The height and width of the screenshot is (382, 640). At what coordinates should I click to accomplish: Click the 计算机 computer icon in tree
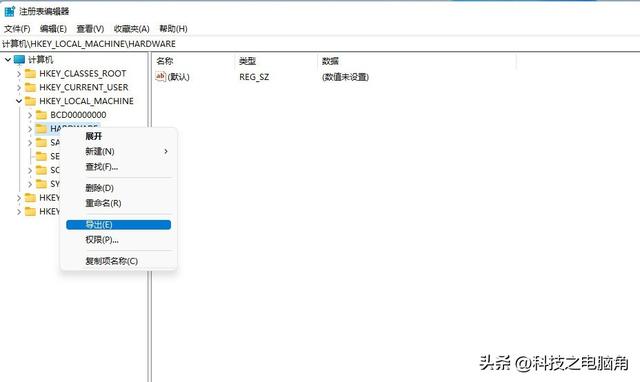(19, 60)
